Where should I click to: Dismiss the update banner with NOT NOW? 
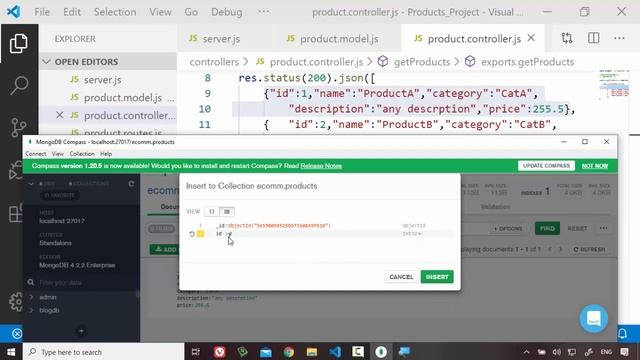(x=595, y=166)
